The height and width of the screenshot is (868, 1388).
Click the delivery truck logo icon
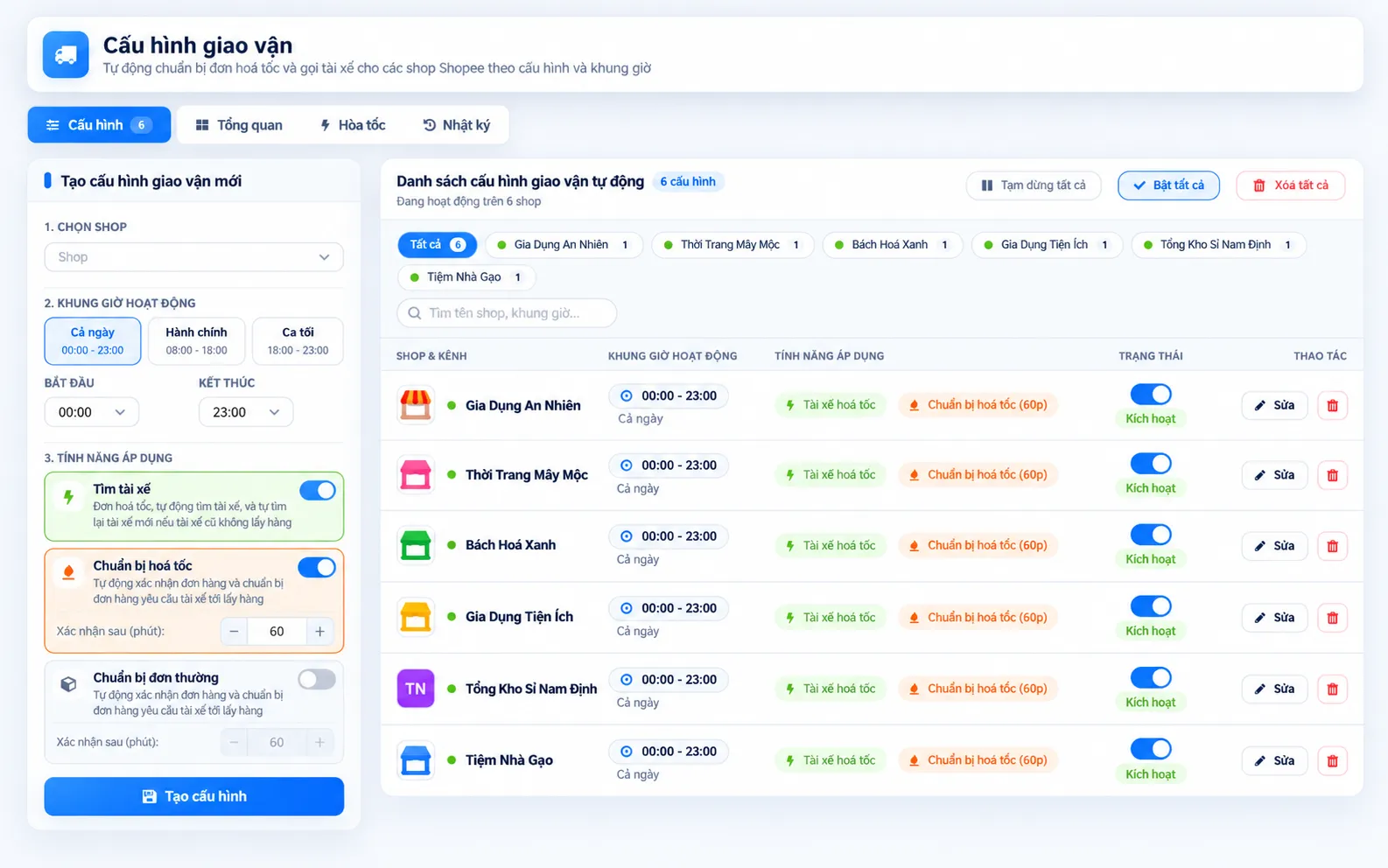pos(66,55)
